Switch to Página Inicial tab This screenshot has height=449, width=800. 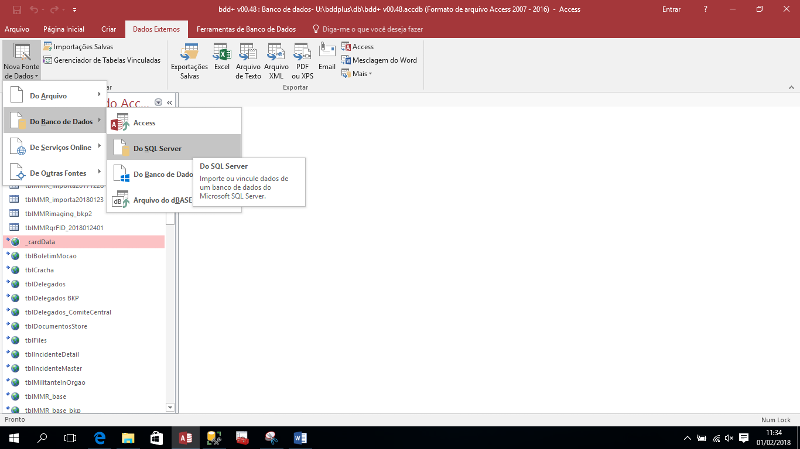coord(64,29)
